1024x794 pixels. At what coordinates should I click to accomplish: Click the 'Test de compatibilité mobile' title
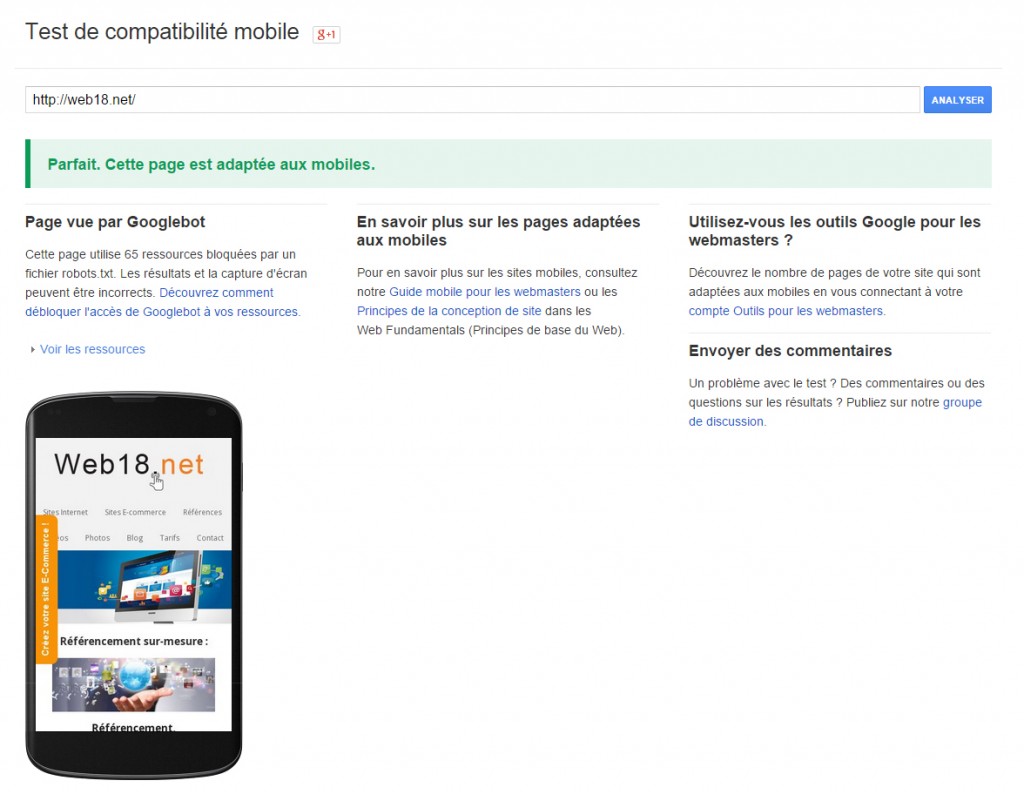(x=162, y=31)
